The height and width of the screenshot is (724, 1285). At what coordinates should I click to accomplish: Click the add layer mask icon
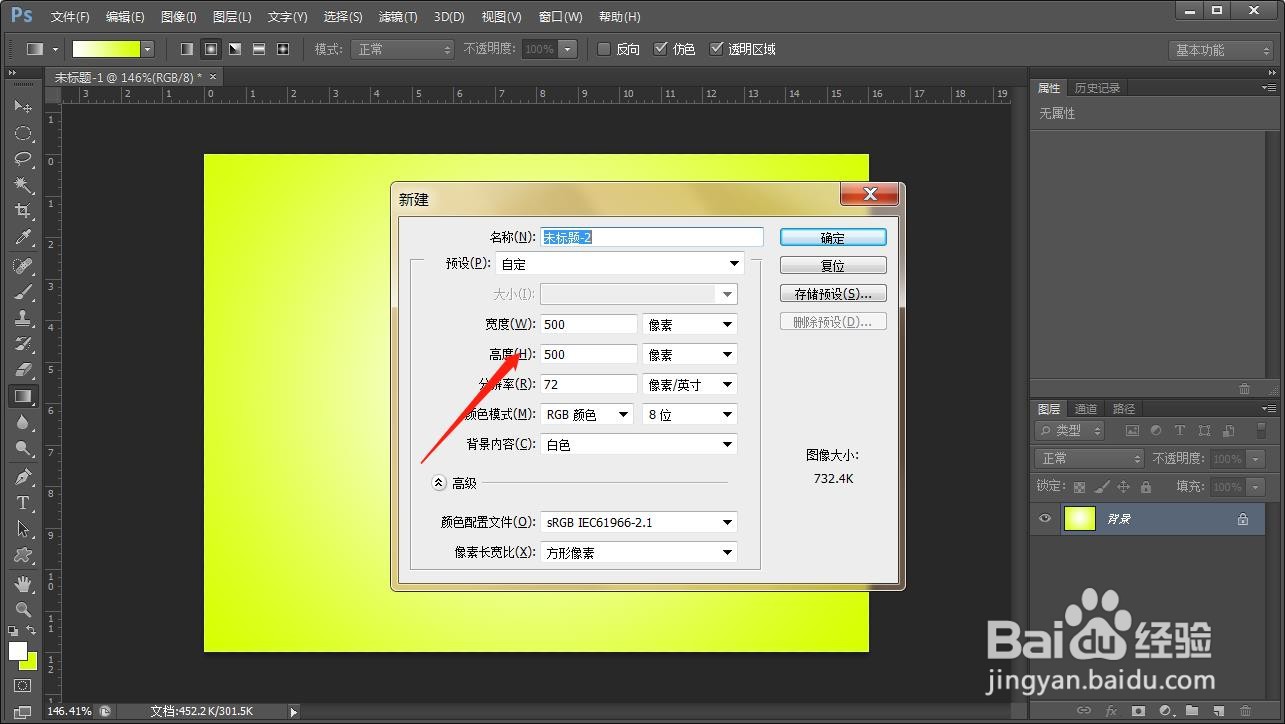pyautogui.click(x=1138, y=711)
